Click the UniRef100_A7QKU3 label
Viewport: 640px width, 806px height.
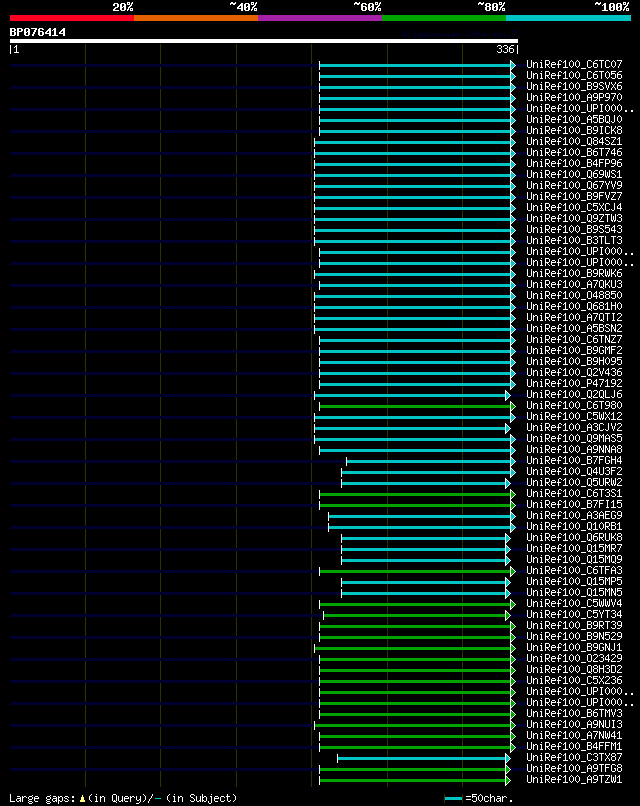tap(574, 284)
